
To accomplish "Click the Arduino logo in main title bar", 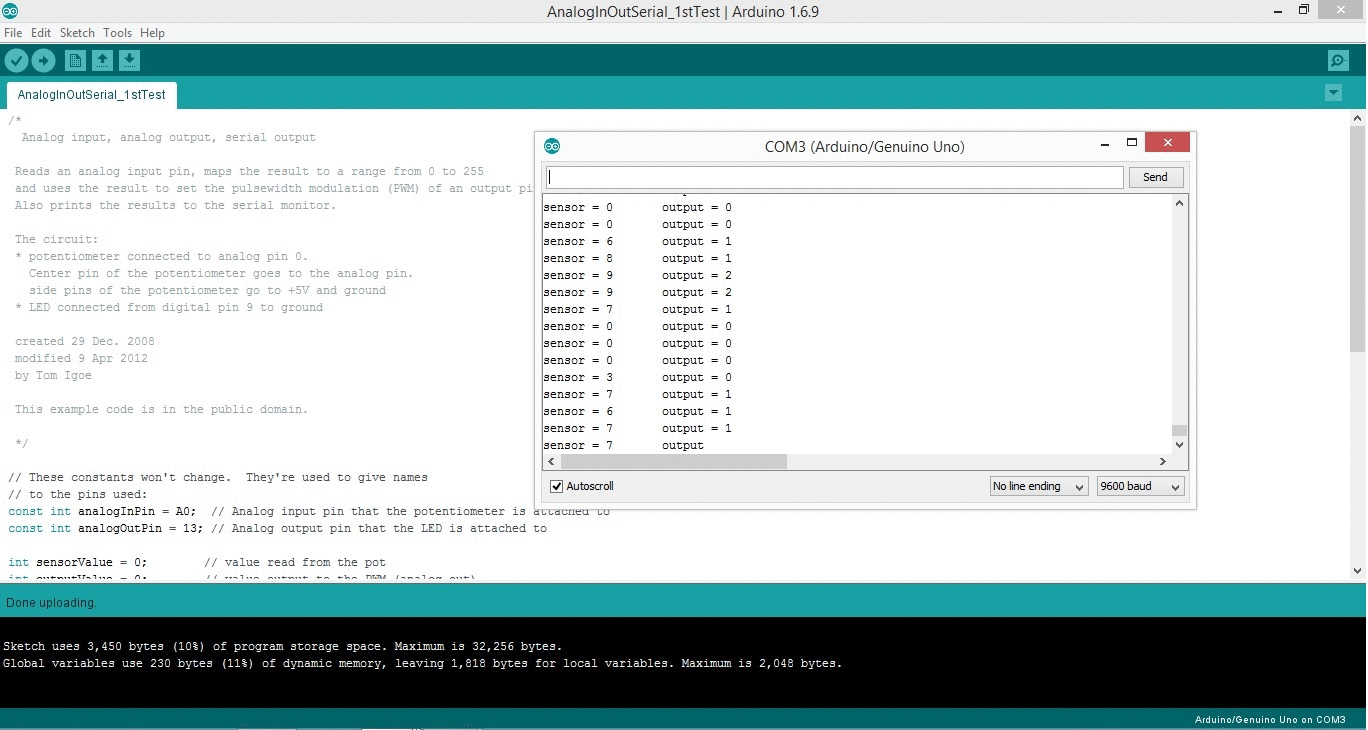I will [x=10, y=11].
